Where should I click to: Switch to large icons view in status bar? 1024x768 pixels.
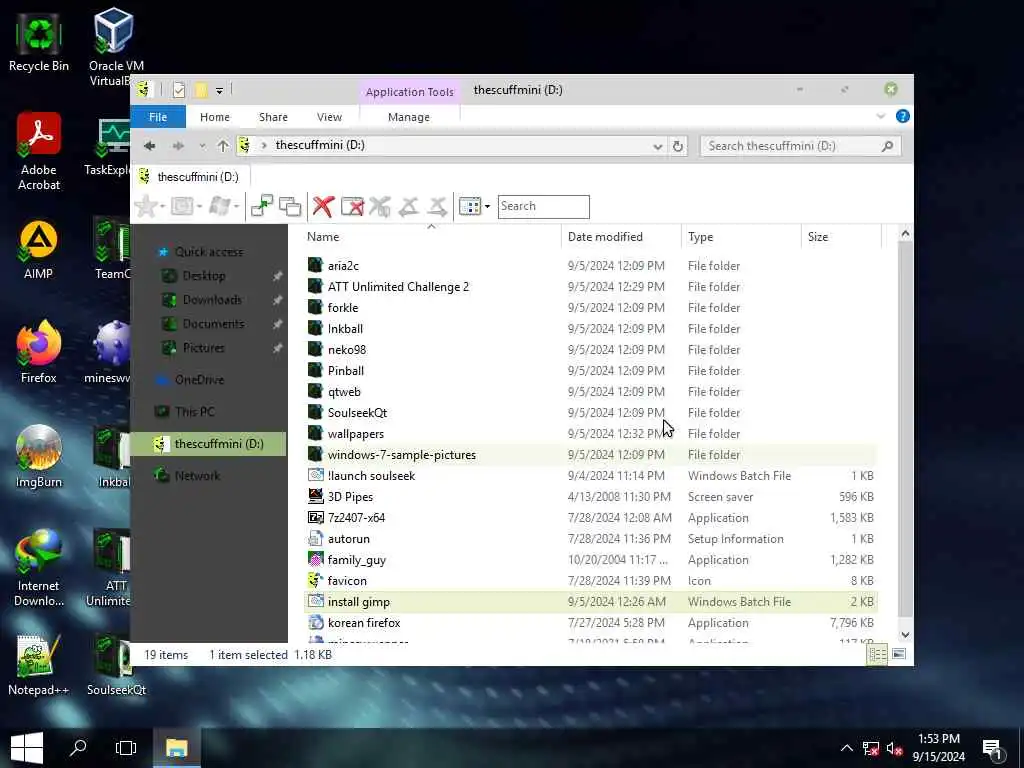coord(899,654)
